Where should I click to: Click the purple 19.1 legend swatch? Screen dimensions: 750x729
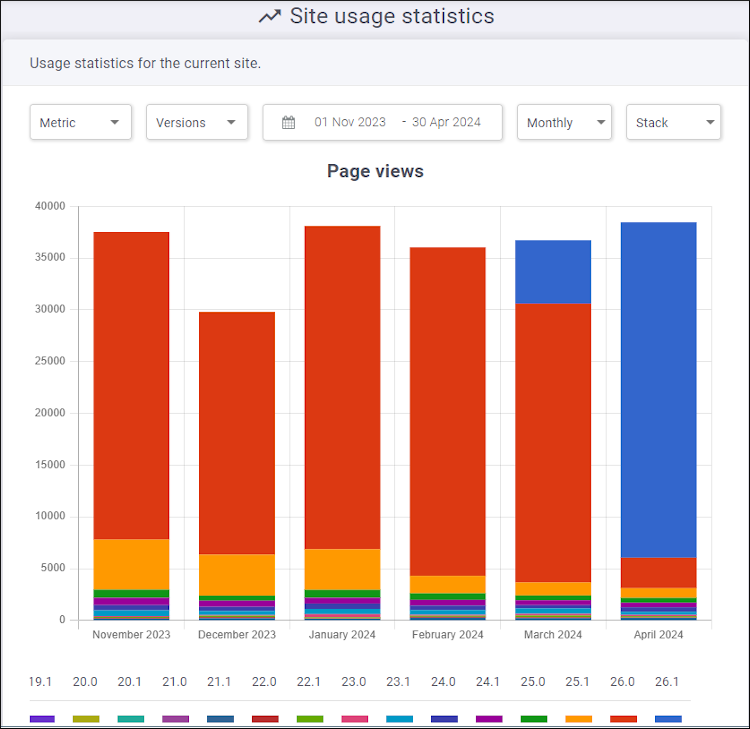[42, 718]
